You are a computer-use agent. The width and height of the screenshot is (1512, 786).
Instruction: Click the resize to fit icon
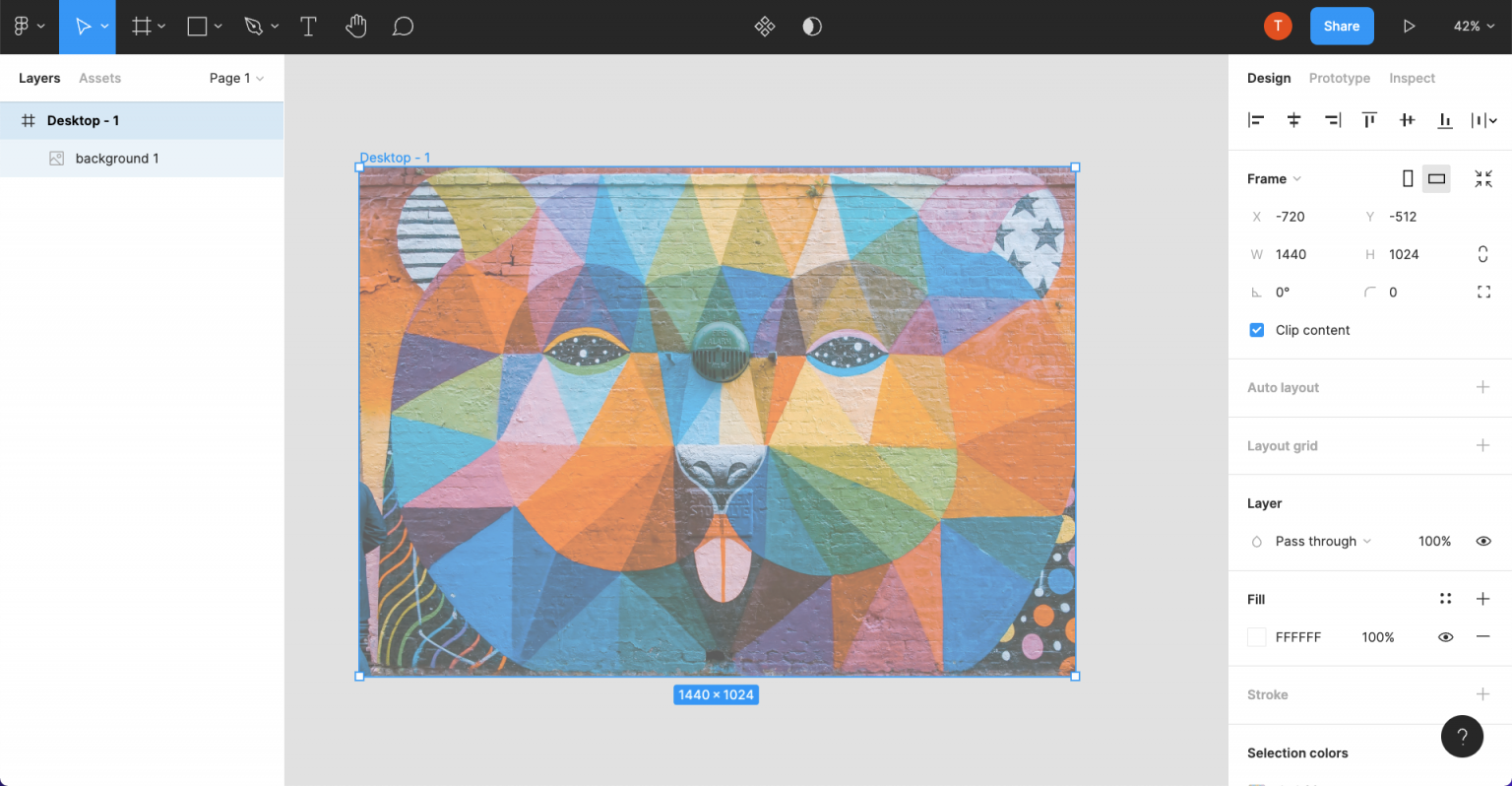point(1482,178)
